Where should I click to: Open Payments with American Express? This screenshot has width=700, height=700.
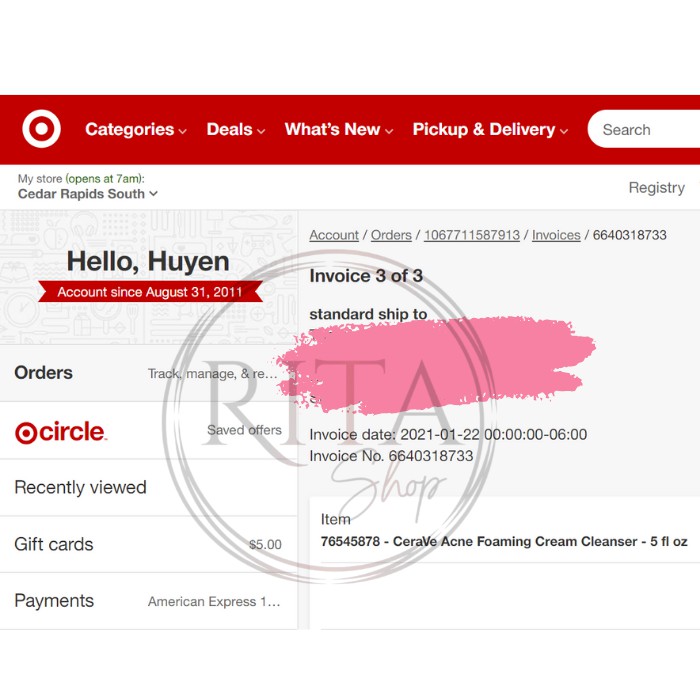tap(149, 601)
